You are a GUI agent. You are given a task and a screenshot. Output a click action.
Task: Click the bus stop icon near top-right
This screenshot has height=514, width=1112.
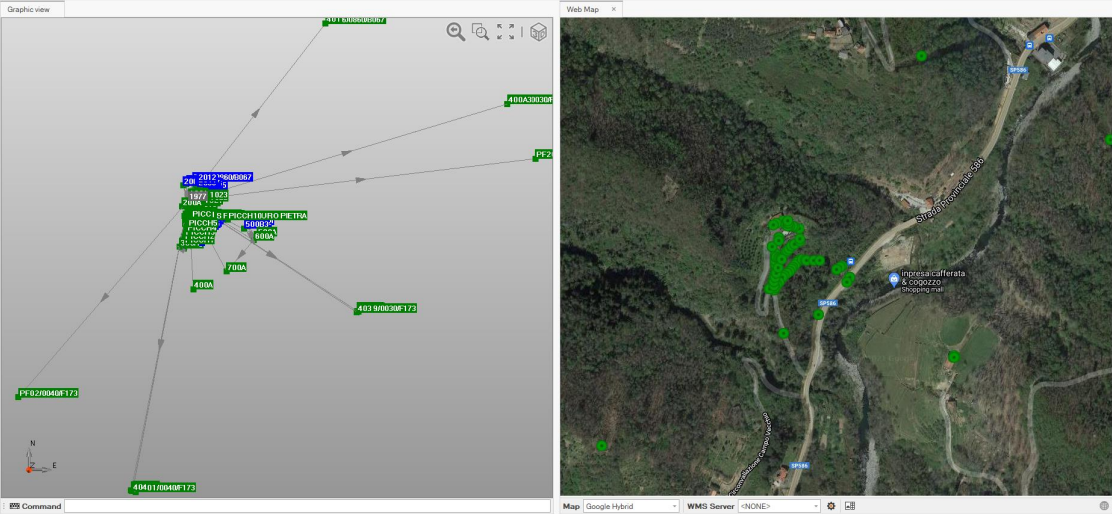pos(1049,40)
